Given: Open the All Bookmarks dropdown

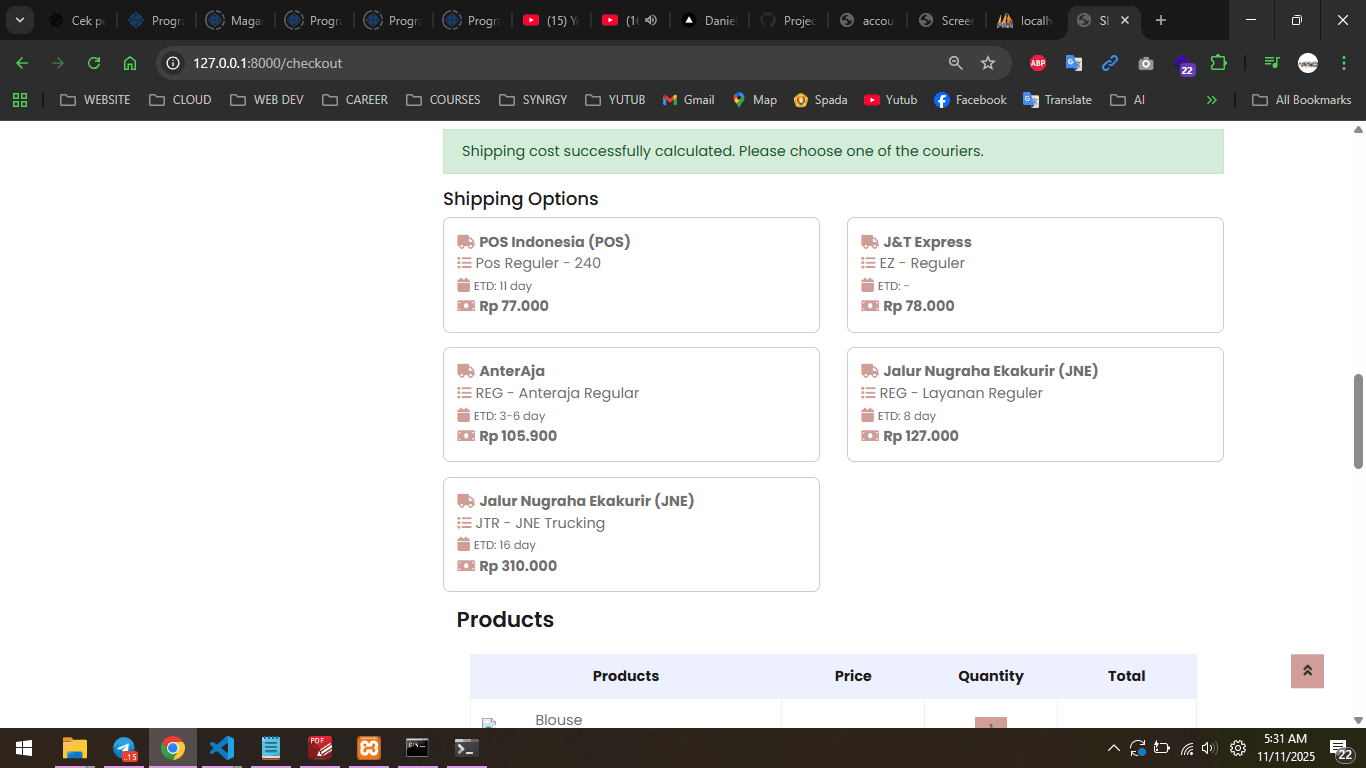Looking at the screenshot, I should [x=1303, y=99].
